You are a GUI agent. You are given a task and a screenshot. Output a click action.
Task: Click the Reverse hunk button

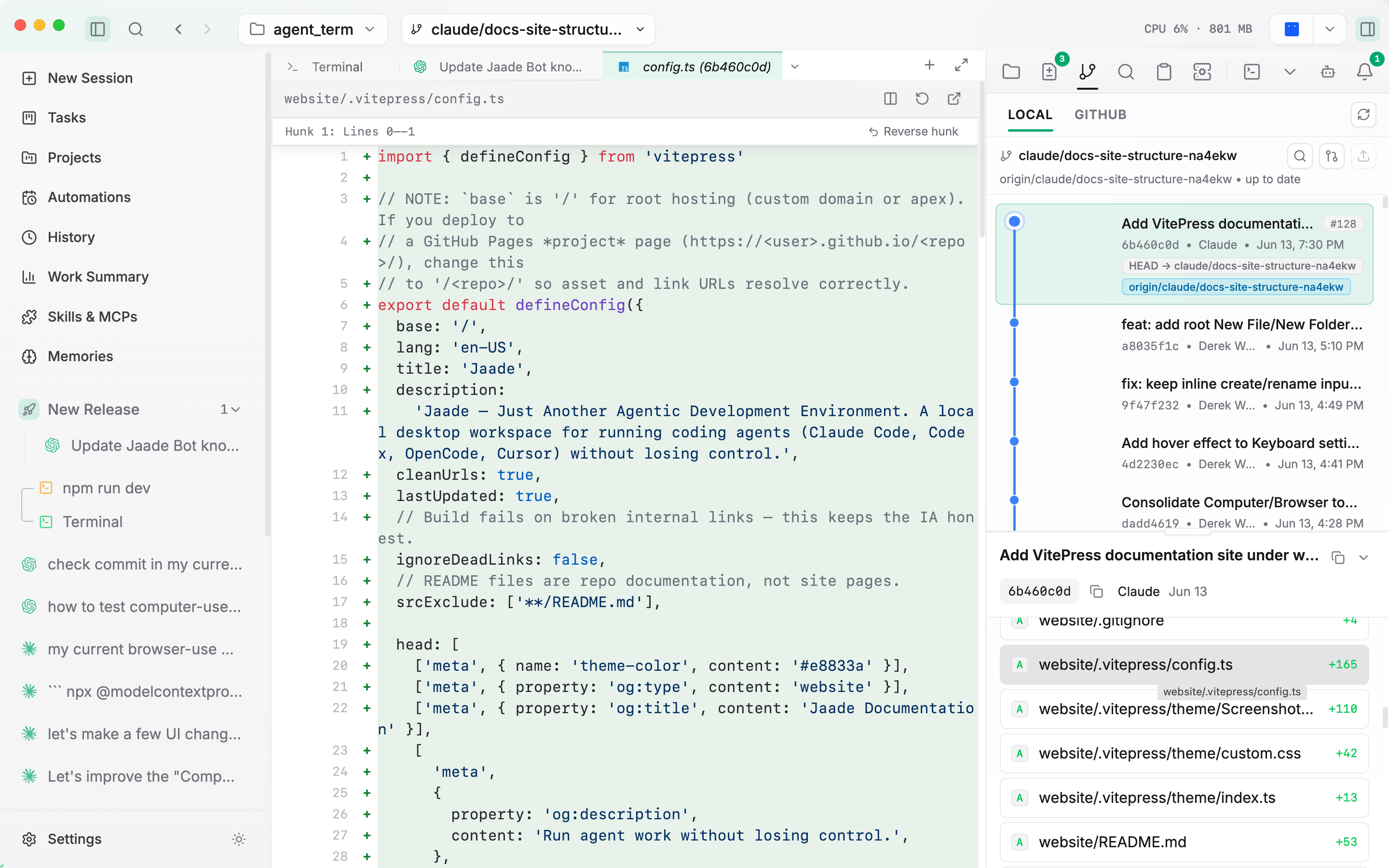[x=913, y=132]
